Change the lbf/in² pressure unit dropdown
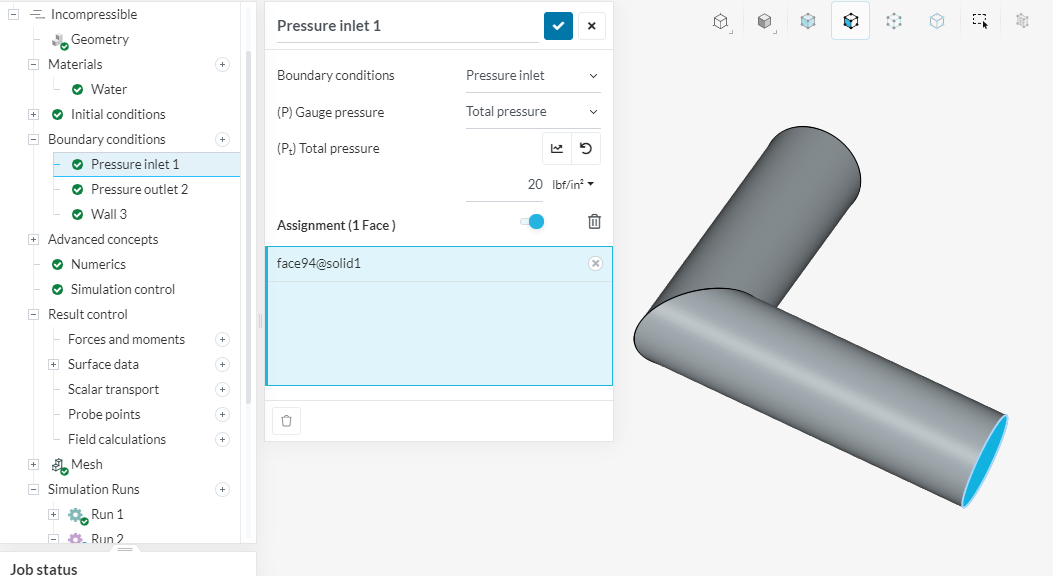 pyautogui.click(x=573, y=184)
